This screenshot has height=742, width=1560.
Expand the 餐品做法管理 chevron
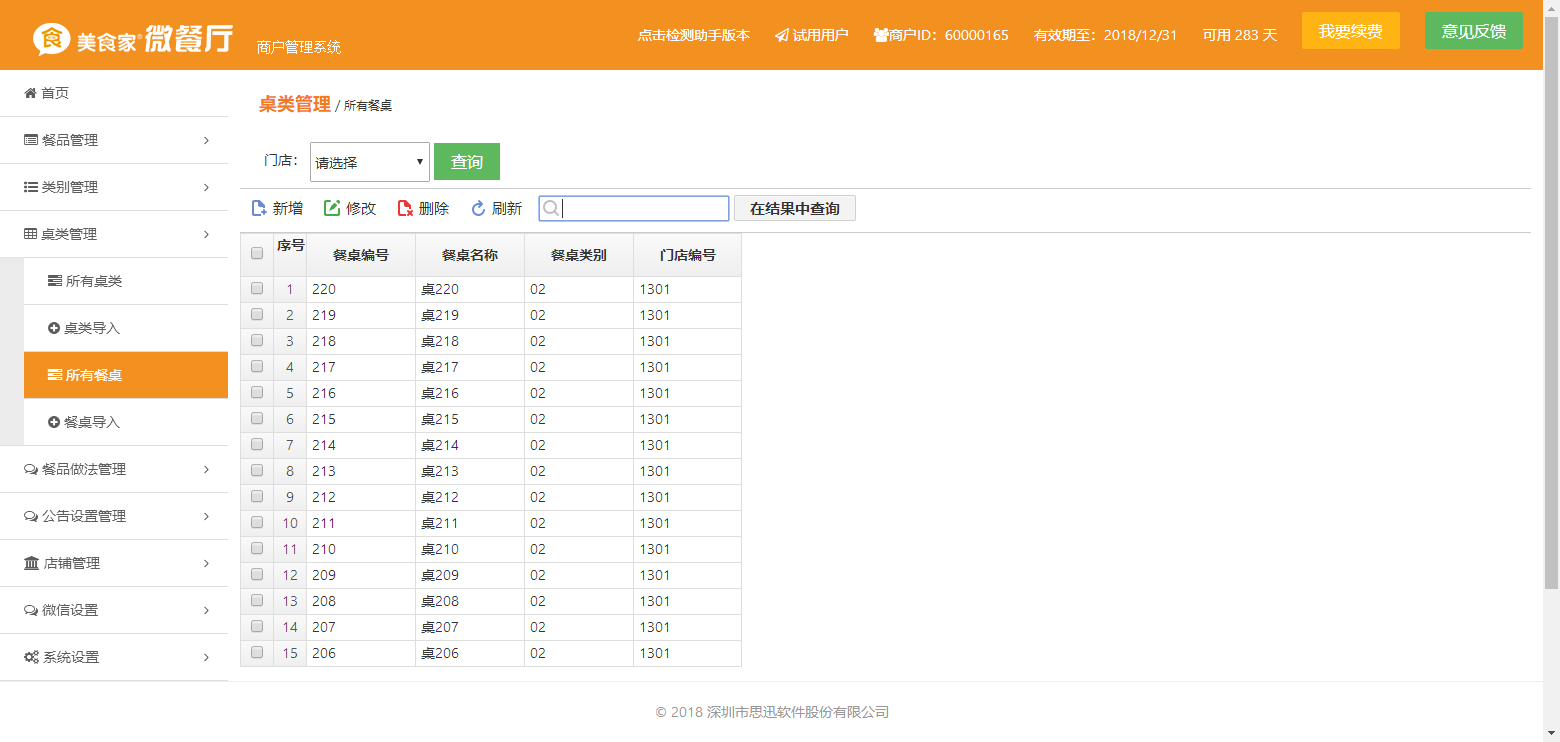point(206,469)
